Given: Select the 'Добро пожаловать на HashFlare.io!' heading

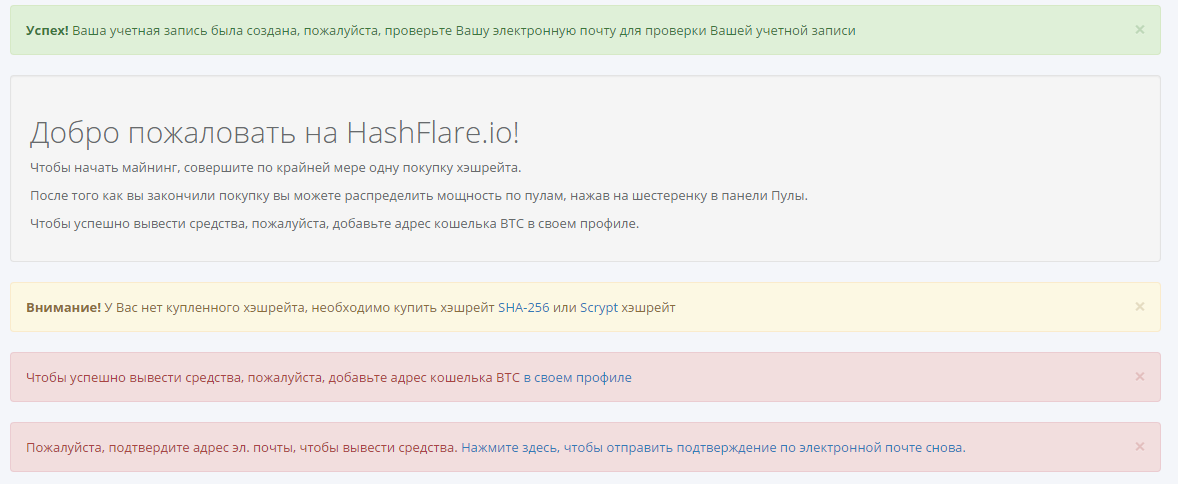Looking at the screenshot, I should (274, 133).
